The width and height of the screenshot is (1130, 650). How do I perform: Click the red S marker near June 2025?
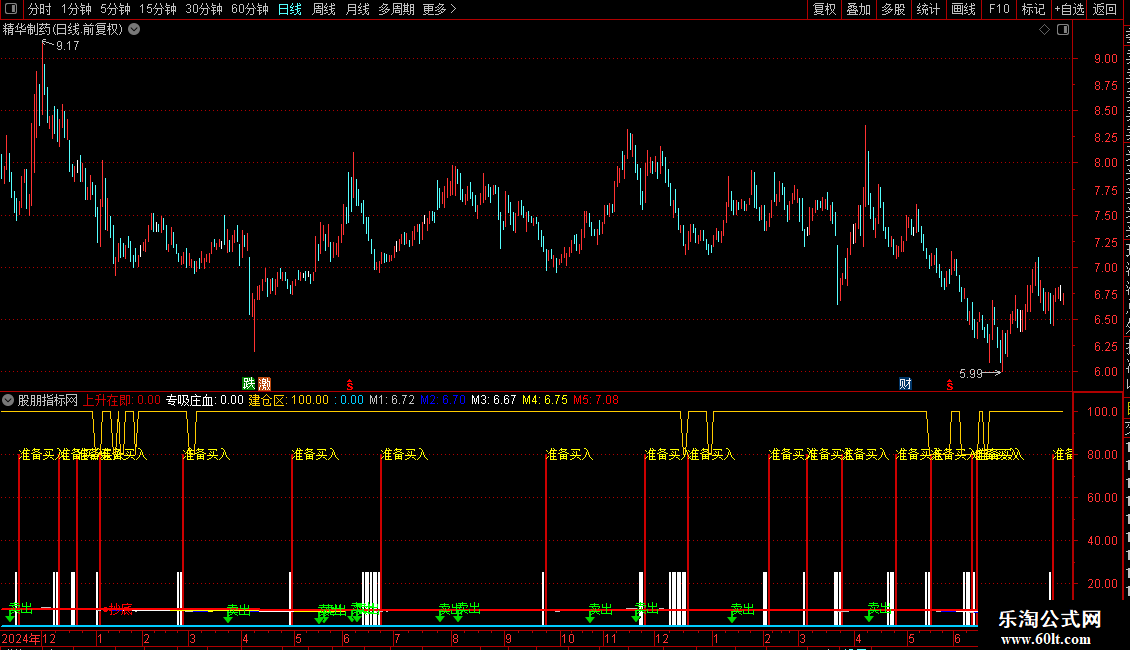[950, 386]
